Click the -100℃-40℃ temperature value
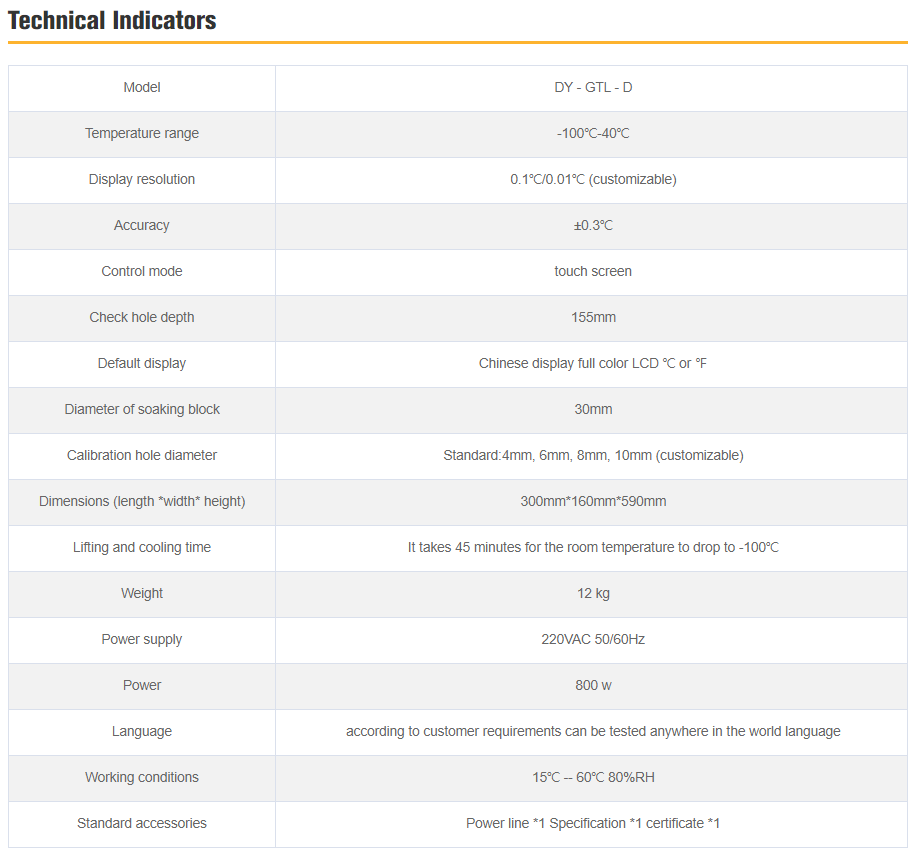The width and height of the screenshot is (915, 855). 593,134
